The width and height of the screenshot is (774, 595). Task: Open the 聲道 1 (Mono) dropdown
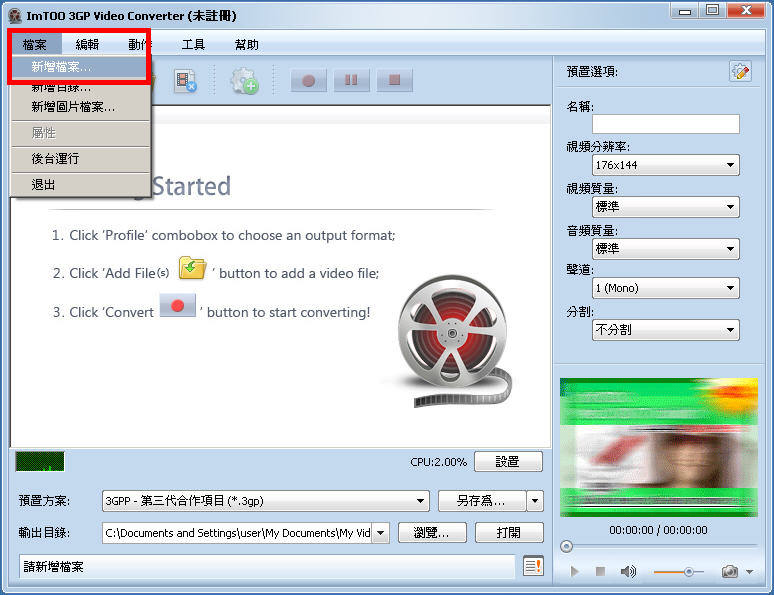point(665,288)
